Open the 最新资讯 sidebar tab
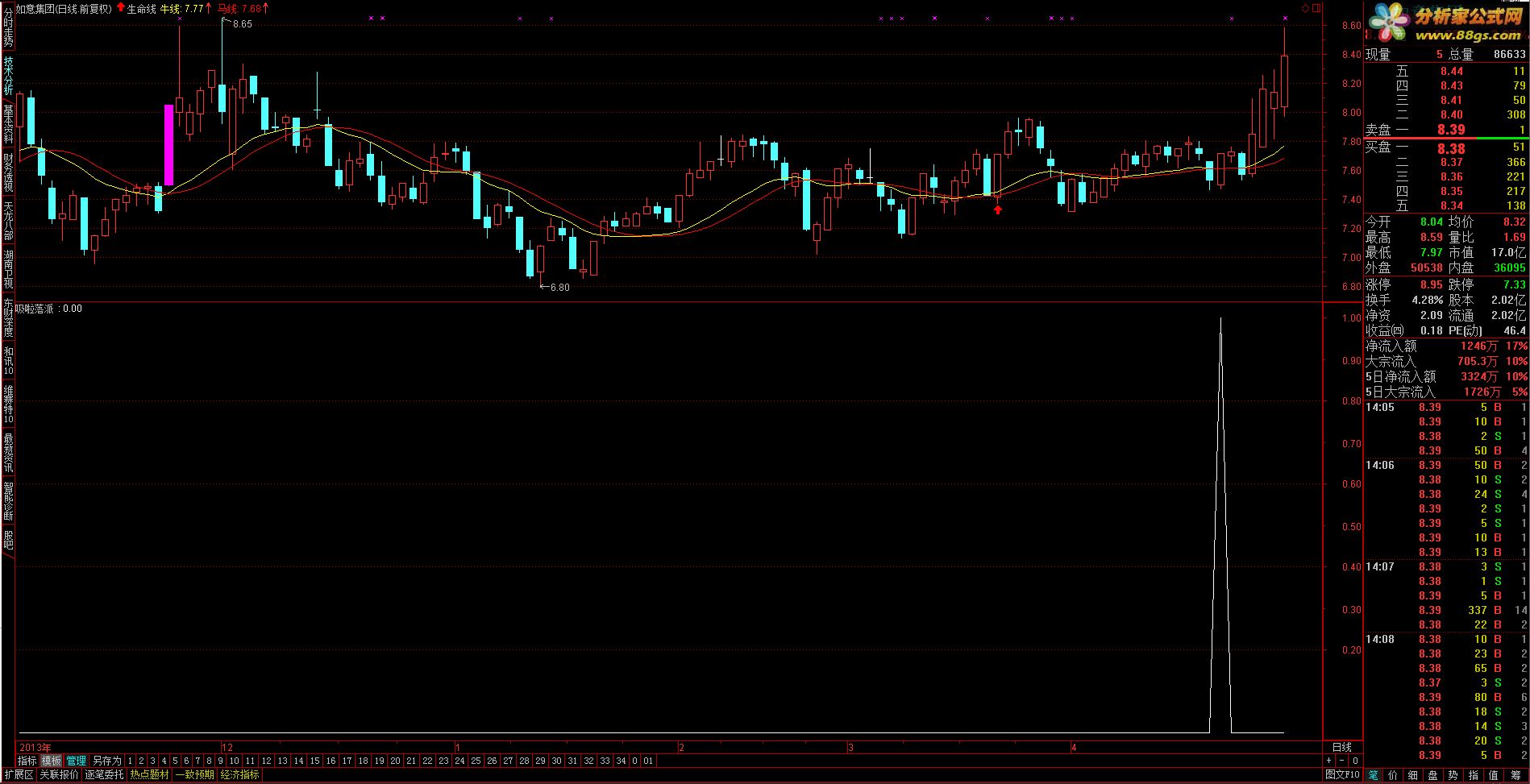This screenshot has height=784, width=1530. click(8, 452)
